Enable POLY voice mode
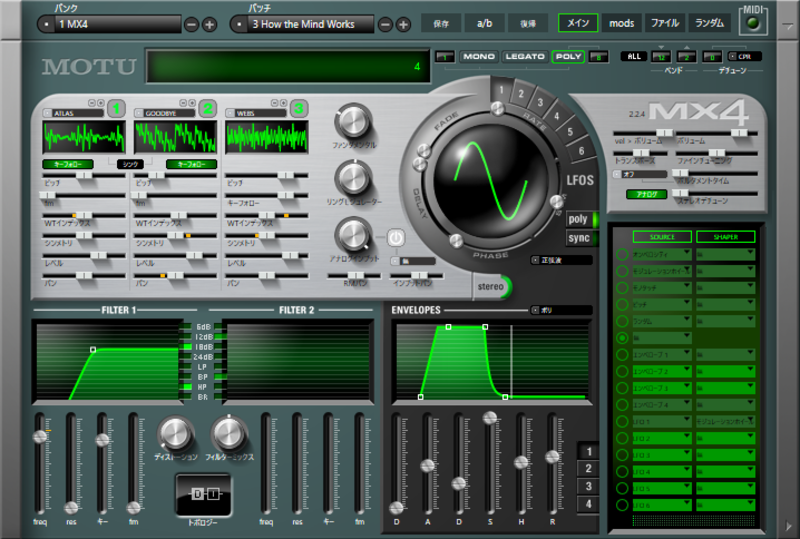This screenshot has width=800, height=539. coord(568,57)
